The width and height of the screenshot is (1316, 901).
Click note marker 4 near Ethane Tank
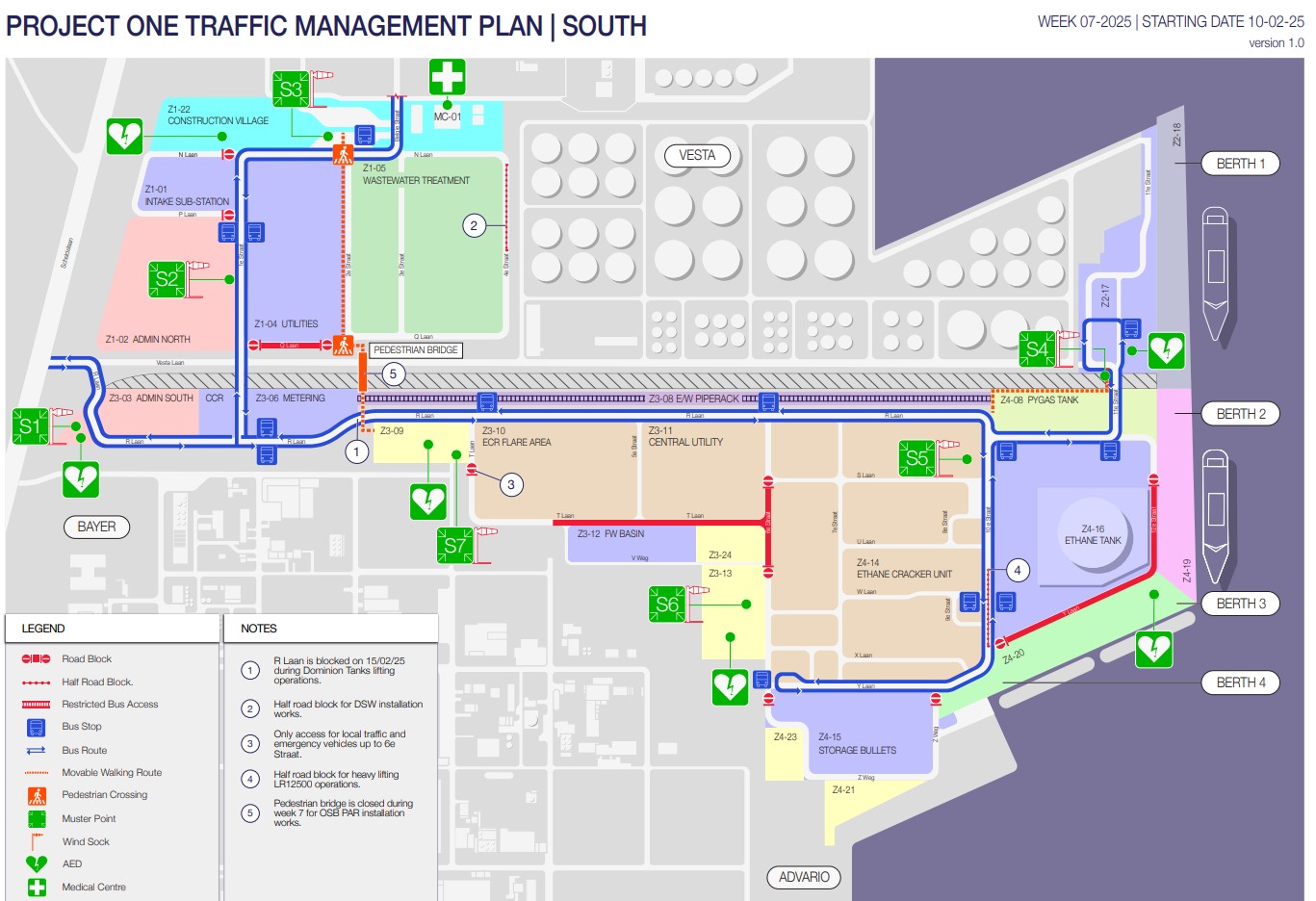click(x=1018, y=570)
